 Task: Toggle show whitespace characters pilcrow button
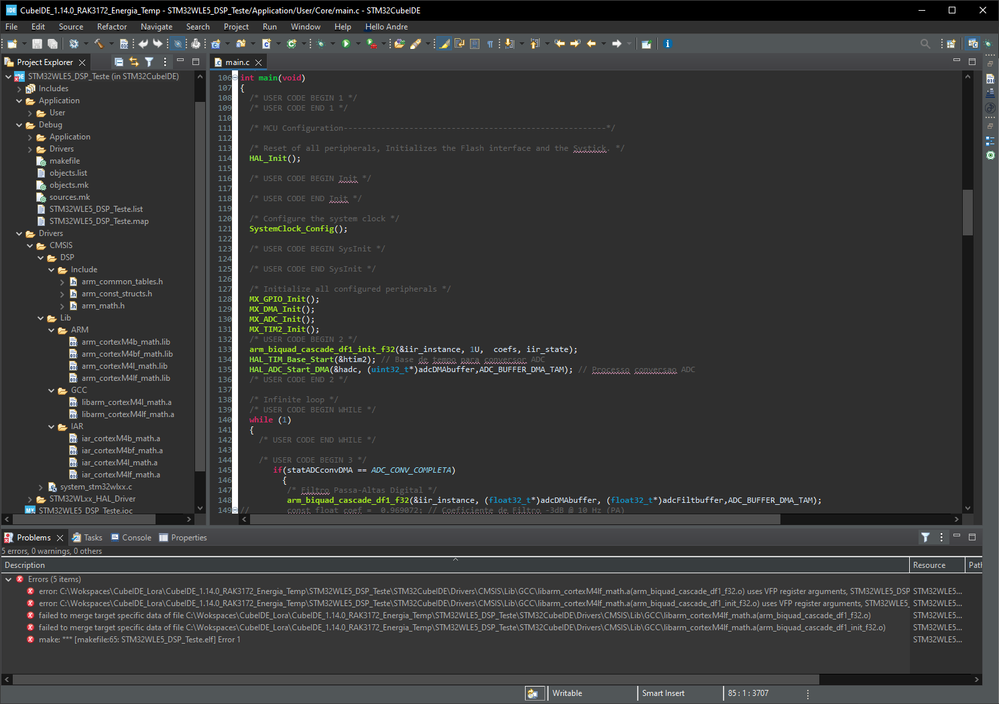point(489,44)
